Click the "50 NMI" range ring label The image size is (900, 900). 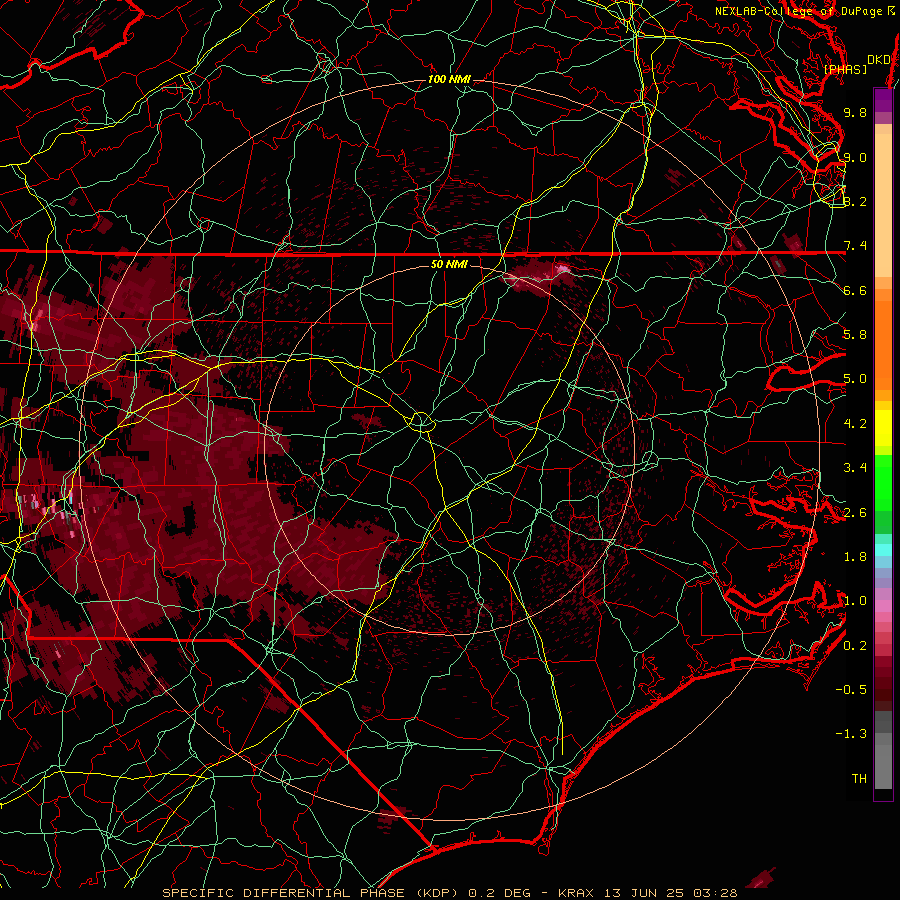tap(449, 265)
